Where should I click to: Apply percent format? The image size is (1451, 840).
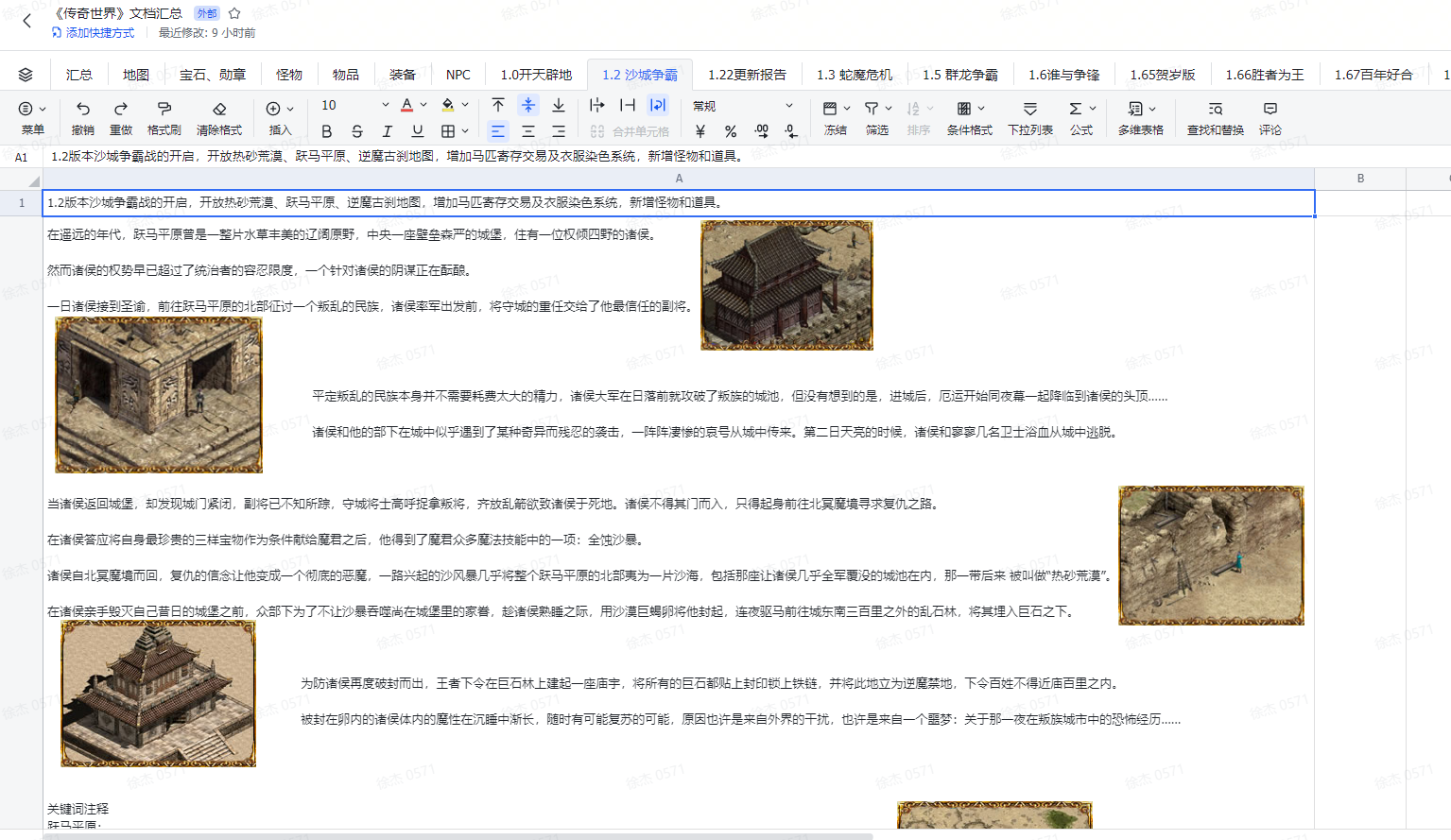[x=731, y=131]
